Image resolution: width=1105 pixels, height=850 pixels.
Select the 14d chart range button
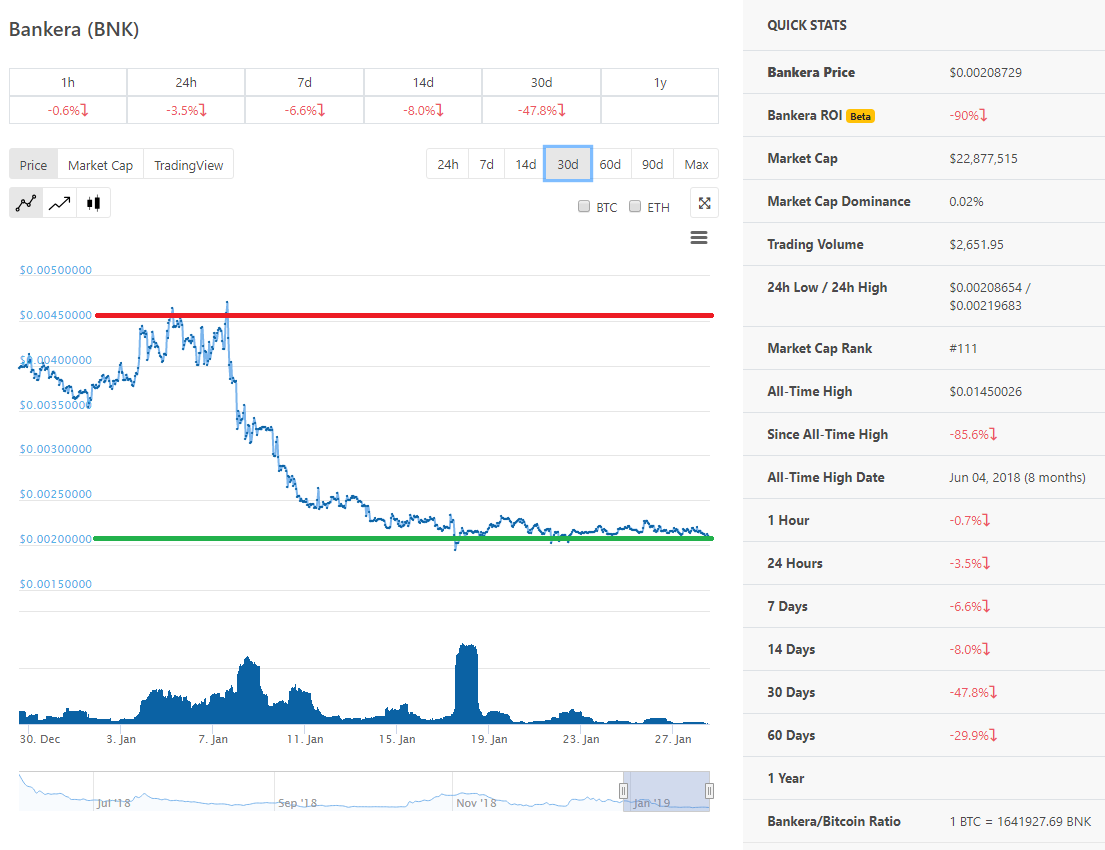tap(525, 164)
